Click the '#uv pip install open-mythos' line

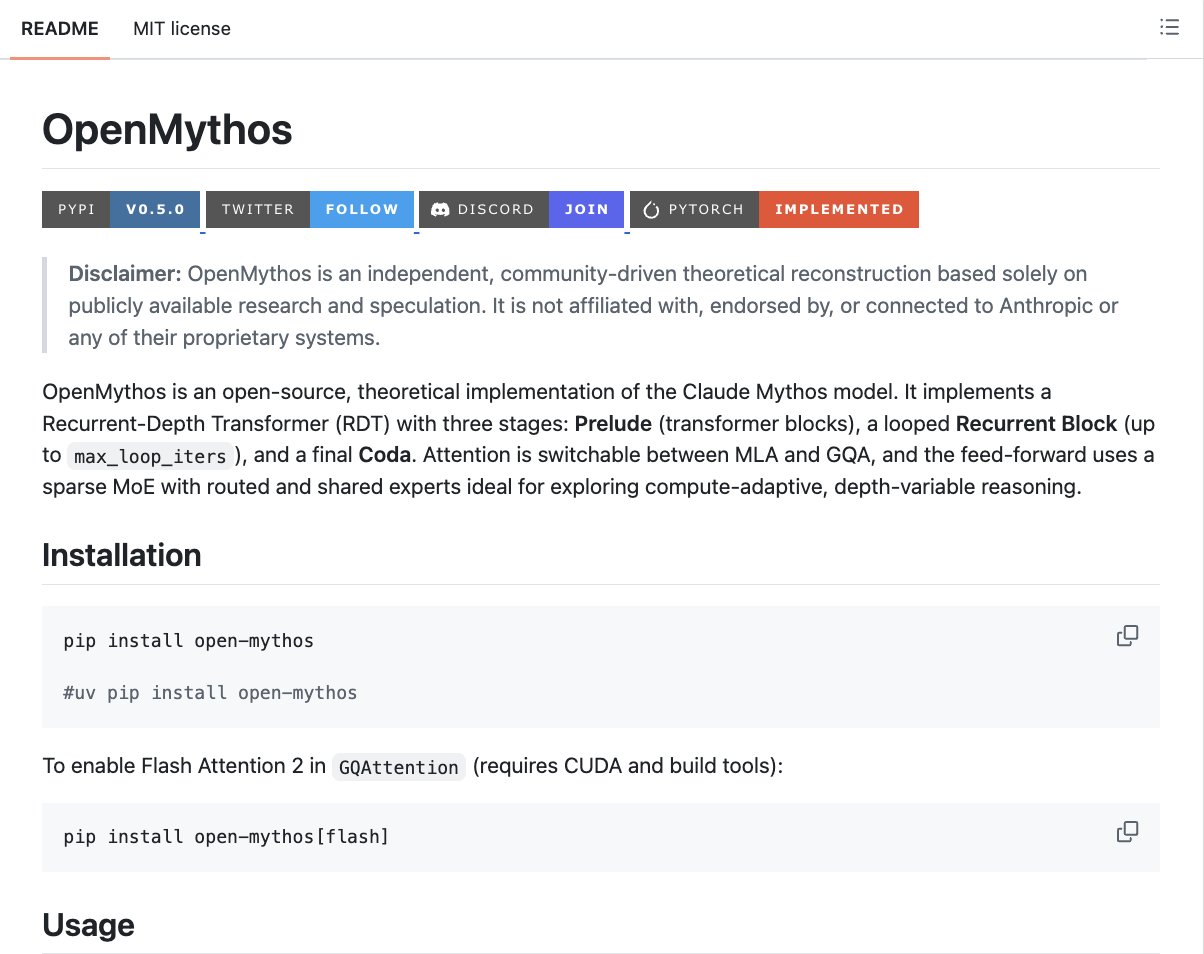210,692
